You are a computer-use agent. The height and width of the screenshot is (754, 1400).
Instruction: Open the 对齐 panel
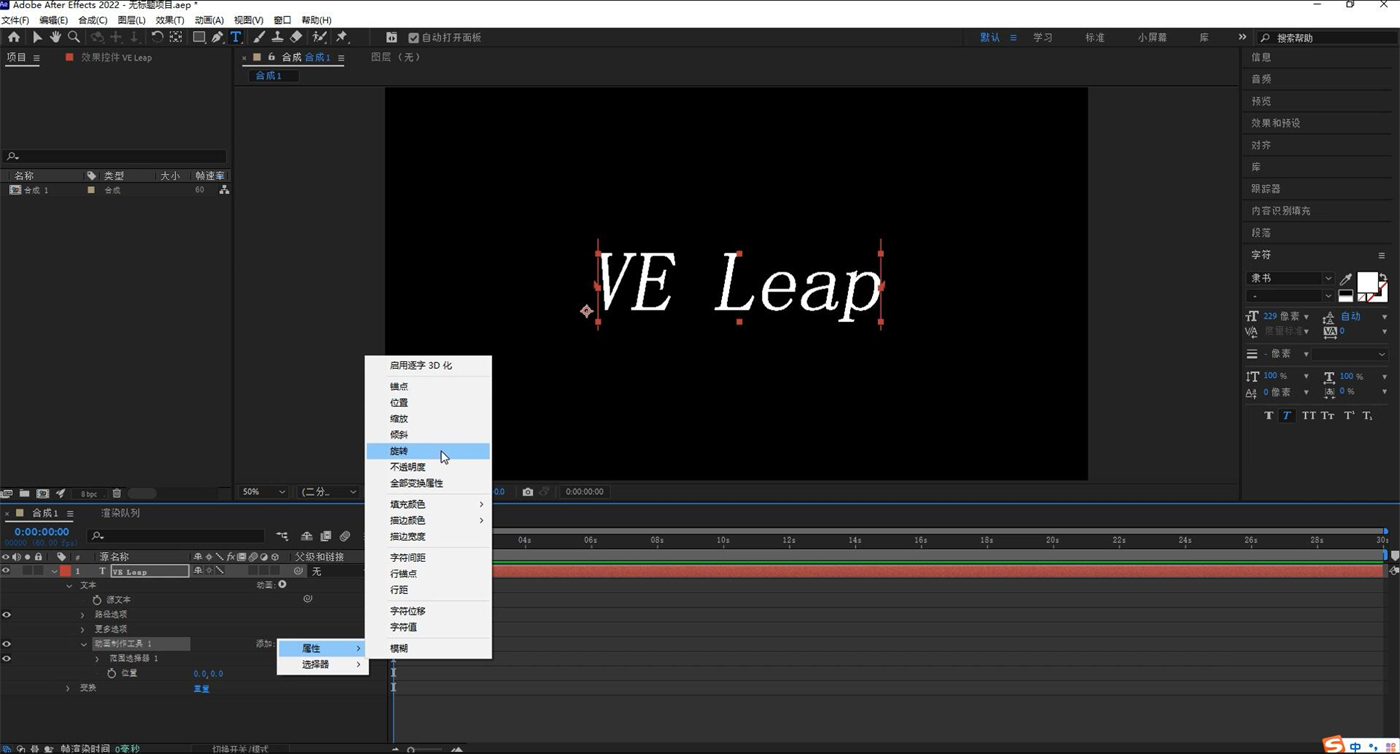coord(1261,145)
